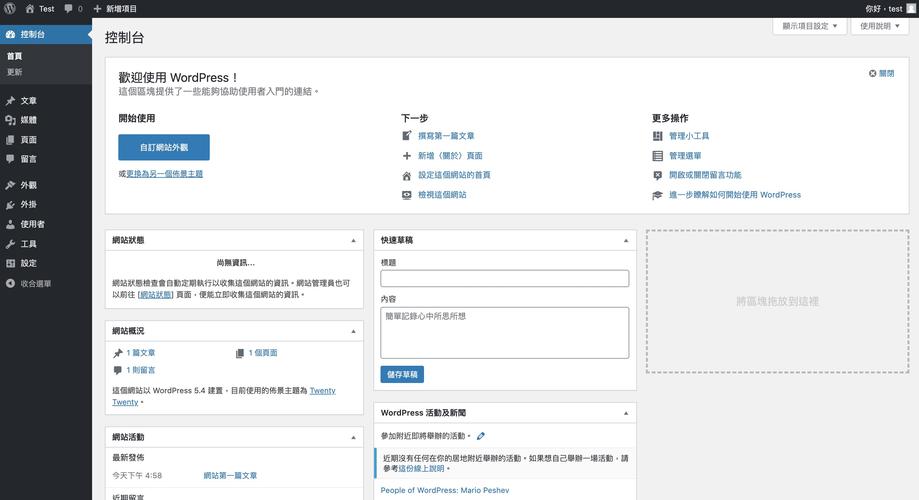Click the 工具 wrench icon in the sidebar
Viewport: 919px width, 500px height.
[x=11, y=244]
